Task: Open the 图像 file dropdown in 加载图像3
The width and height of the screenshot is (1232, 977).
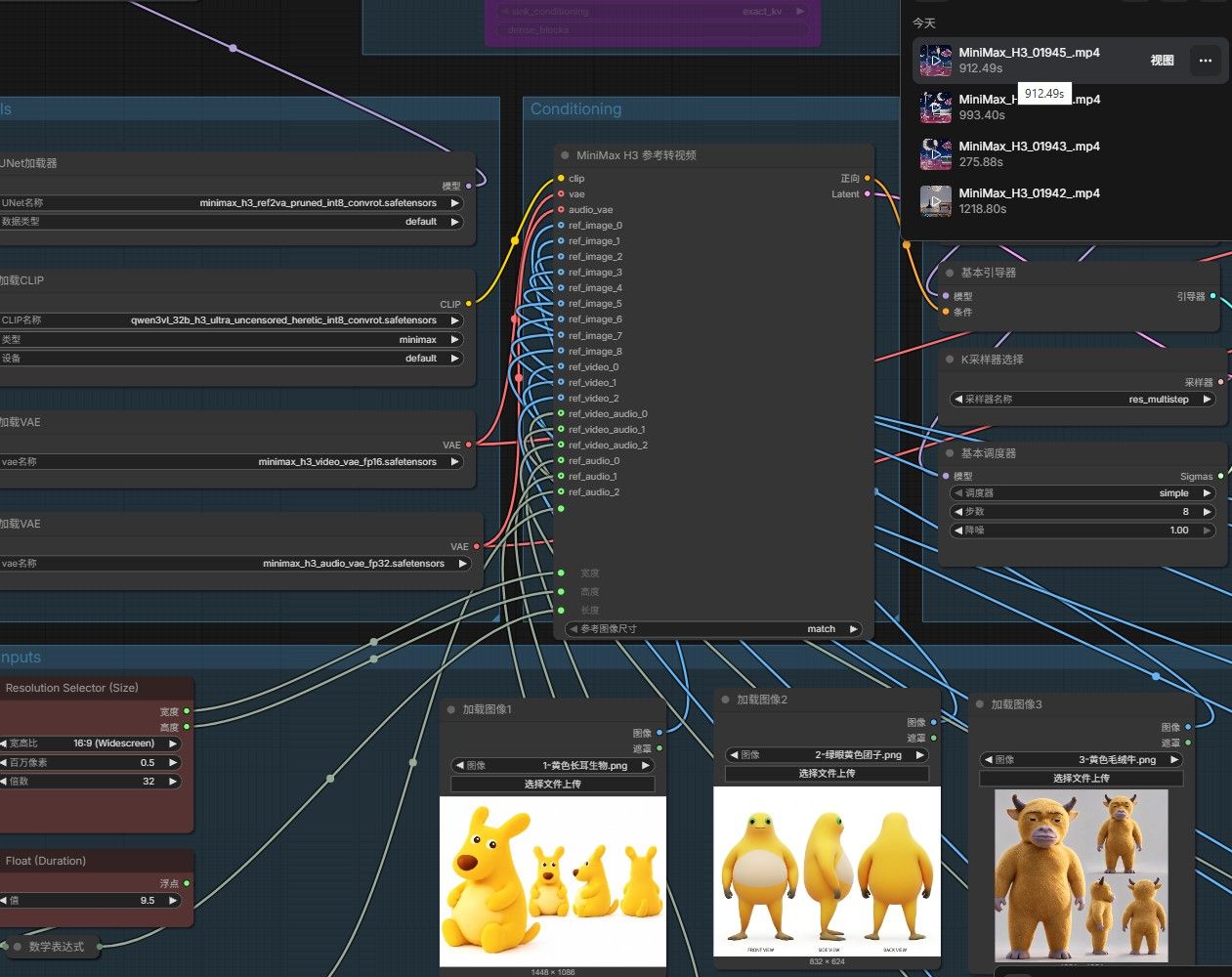Action: tap(1081, 760)
